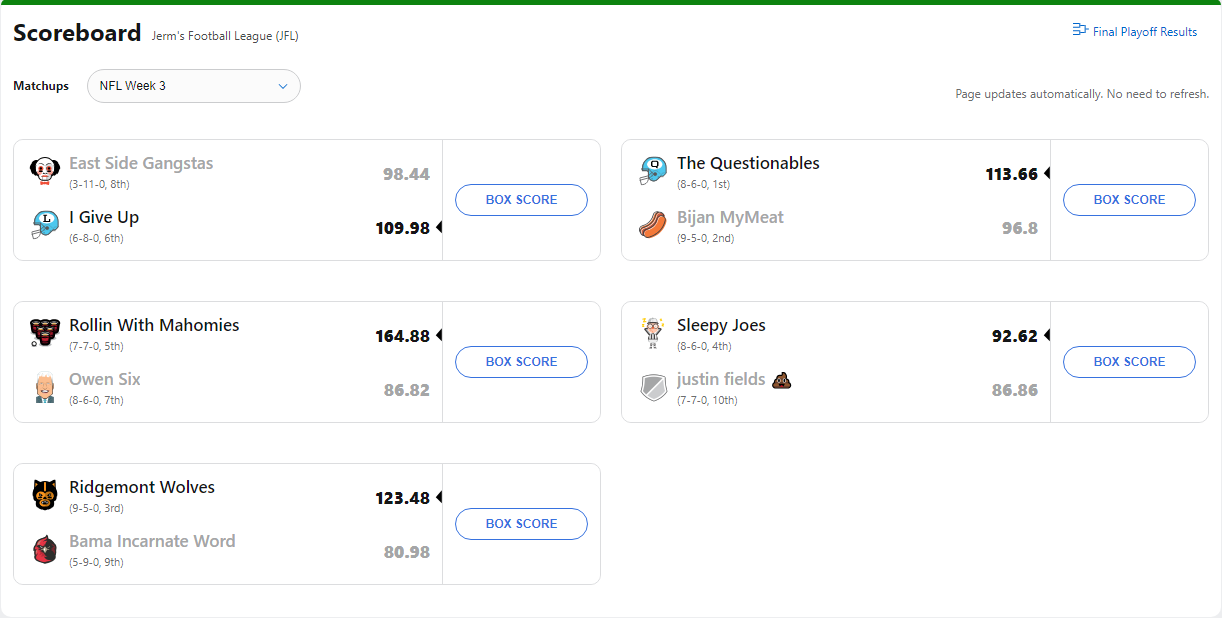Click Bama Incarnate Word cardinal avatar
This screenshot has height=618, width=1222.
pos(44,549)
